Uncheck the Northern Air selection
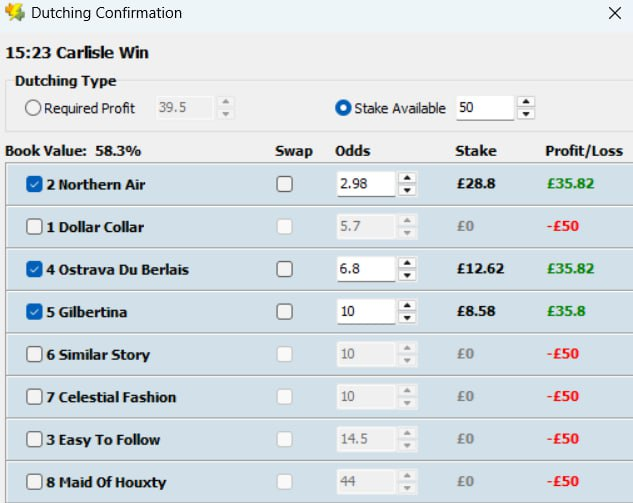 pos(35,184)
